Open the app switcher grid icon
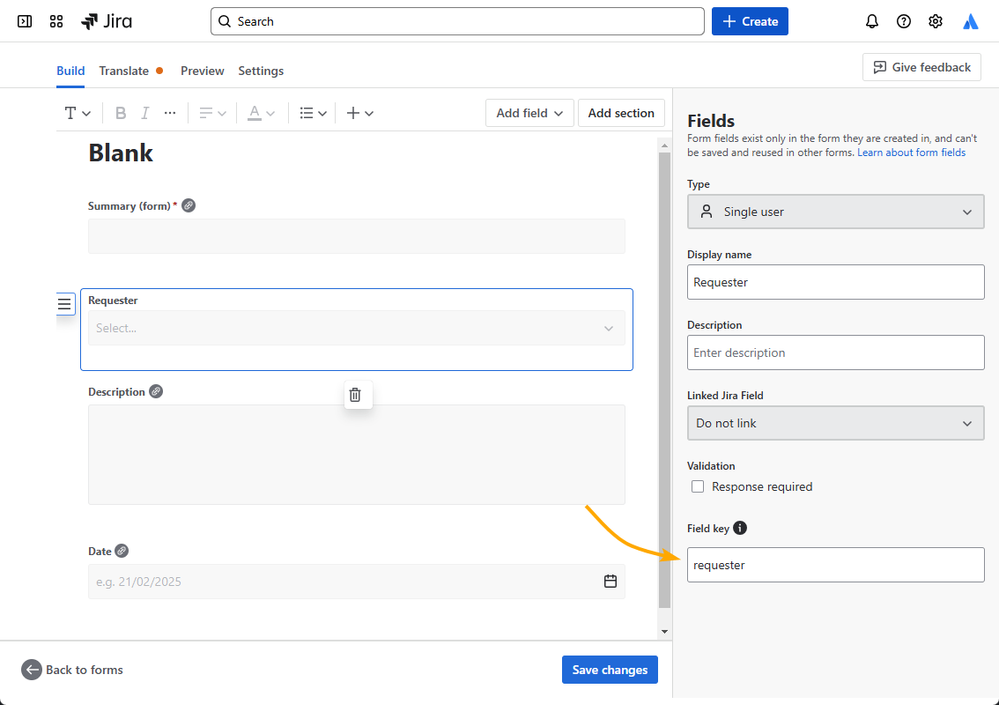 pos(56,22)
